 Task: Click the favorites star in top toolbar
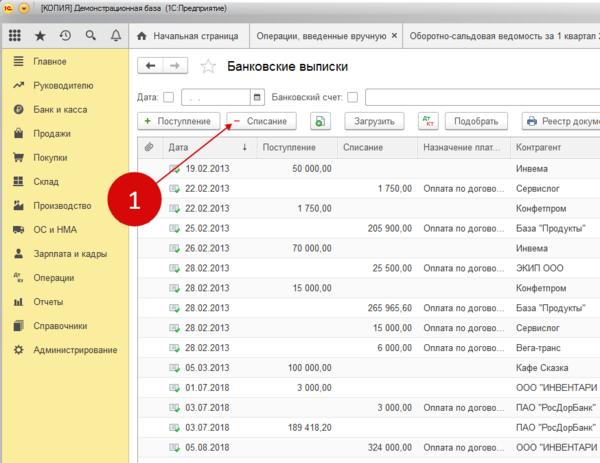(40, 36)
